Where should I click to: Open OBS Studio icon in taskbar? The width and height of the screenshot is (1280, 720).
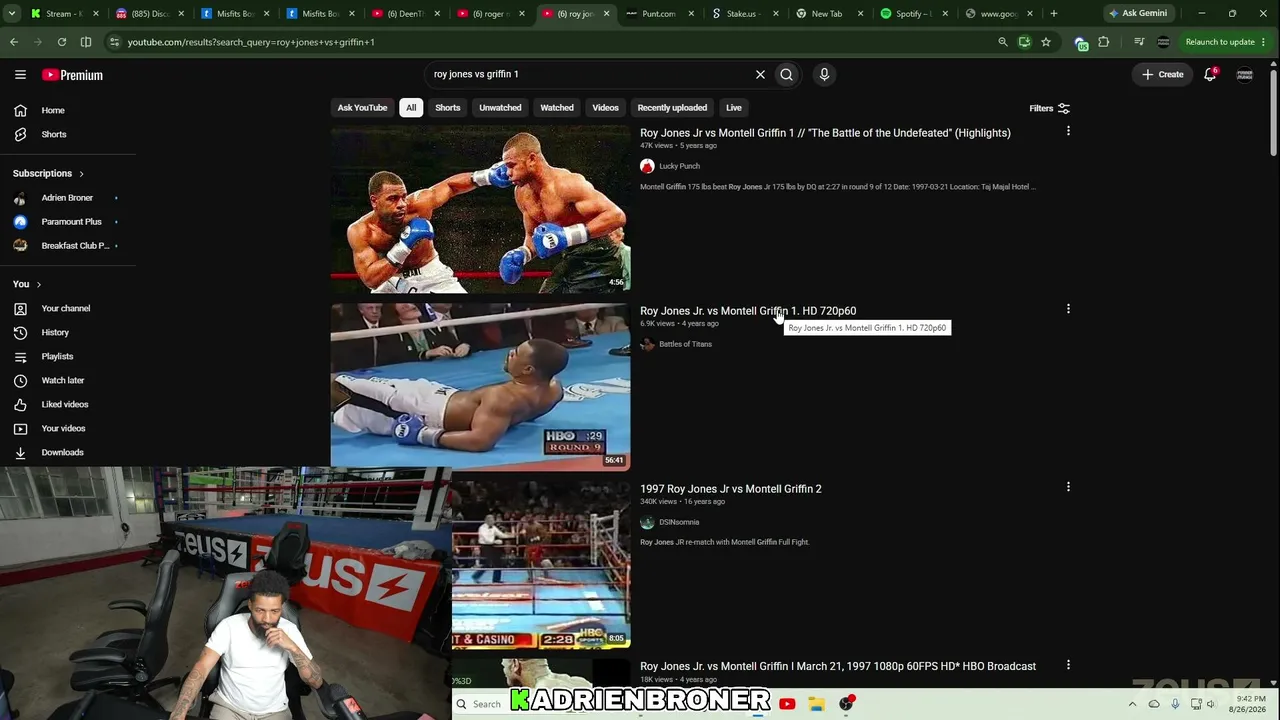tap(847, 704)
